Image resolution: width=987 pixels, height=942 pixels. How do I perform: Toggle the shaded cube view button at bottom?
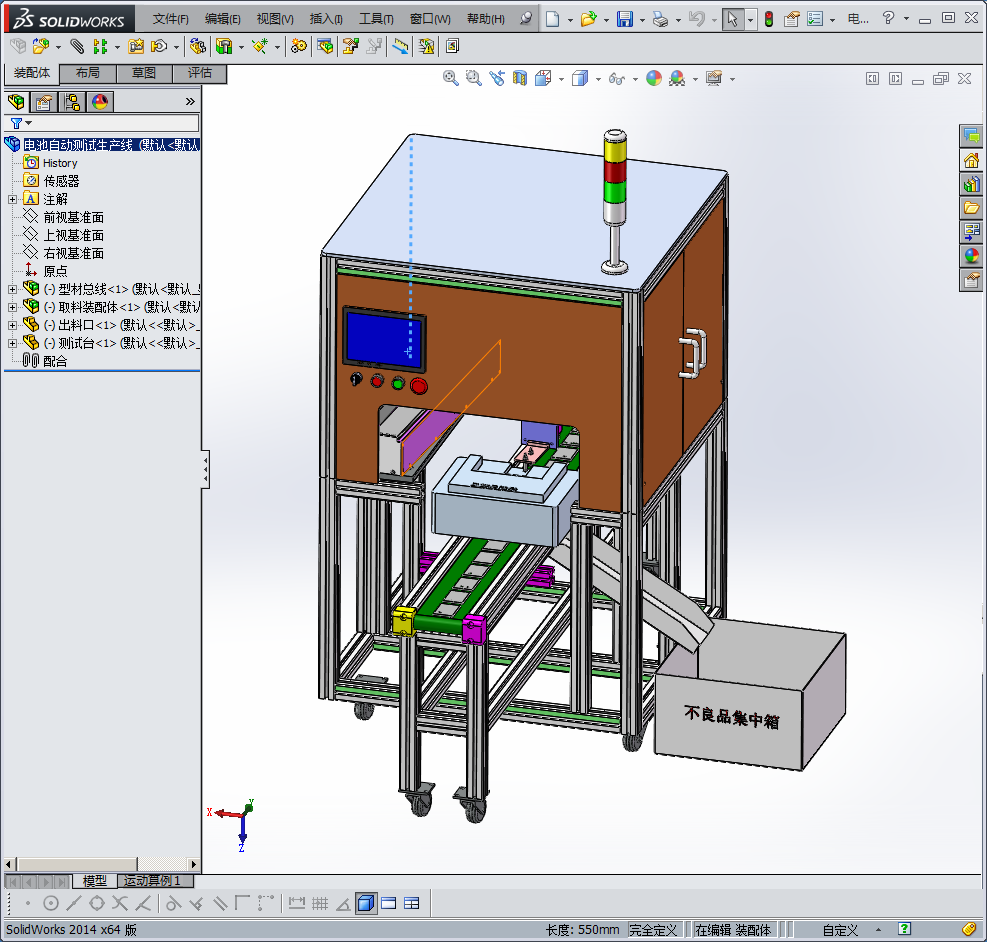(365, 903)
